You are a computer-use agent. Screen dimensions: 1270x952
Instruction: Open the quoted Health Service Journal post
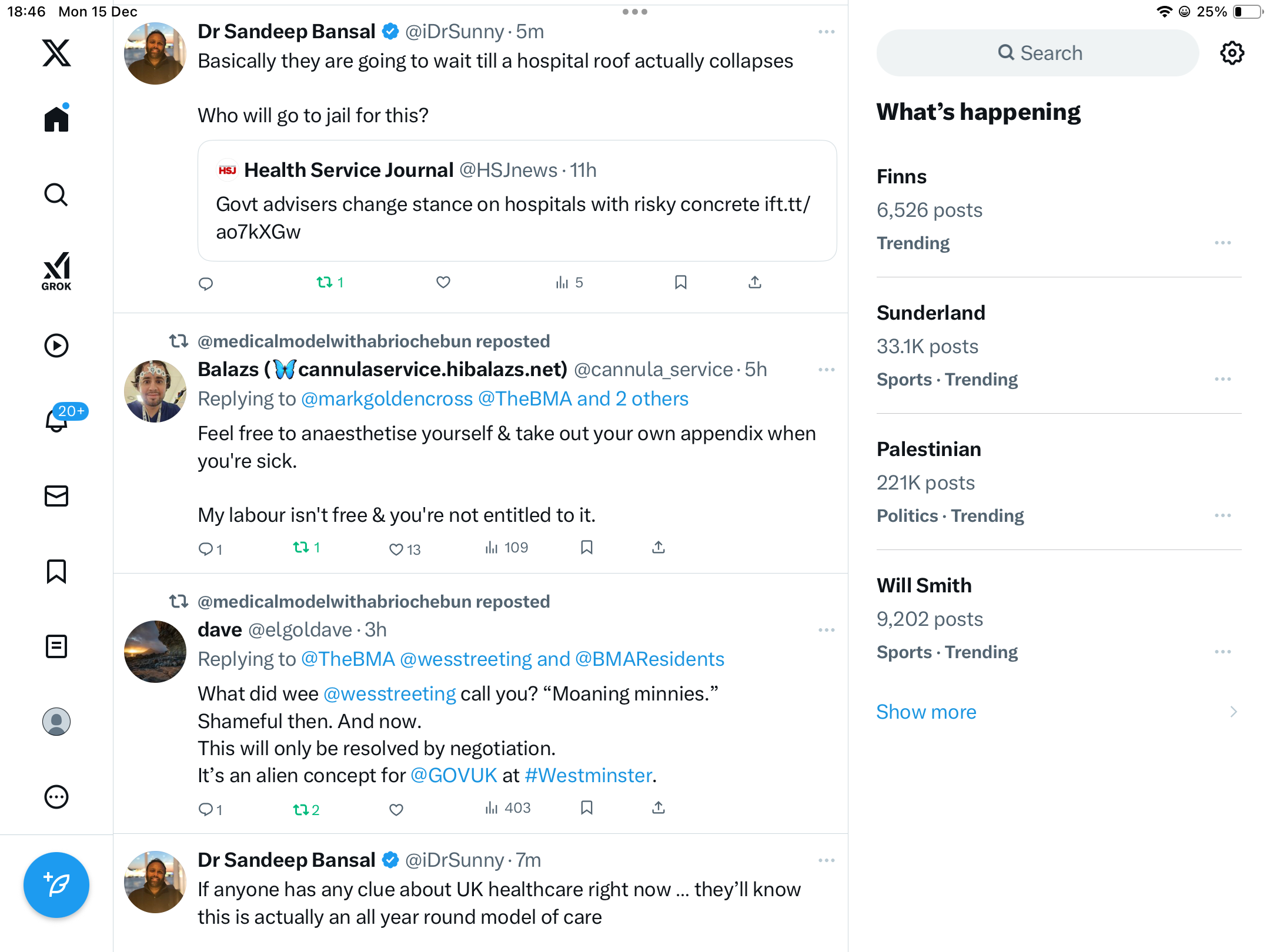pyautogui.click(x=517, y=201)
